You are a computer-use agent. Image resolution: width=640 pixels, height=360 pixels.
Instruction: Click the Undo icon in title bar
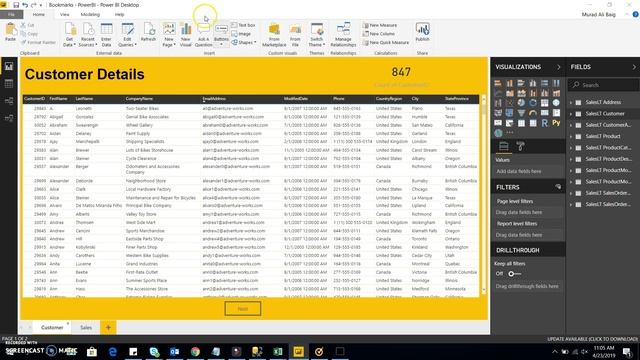coord(25,5)
